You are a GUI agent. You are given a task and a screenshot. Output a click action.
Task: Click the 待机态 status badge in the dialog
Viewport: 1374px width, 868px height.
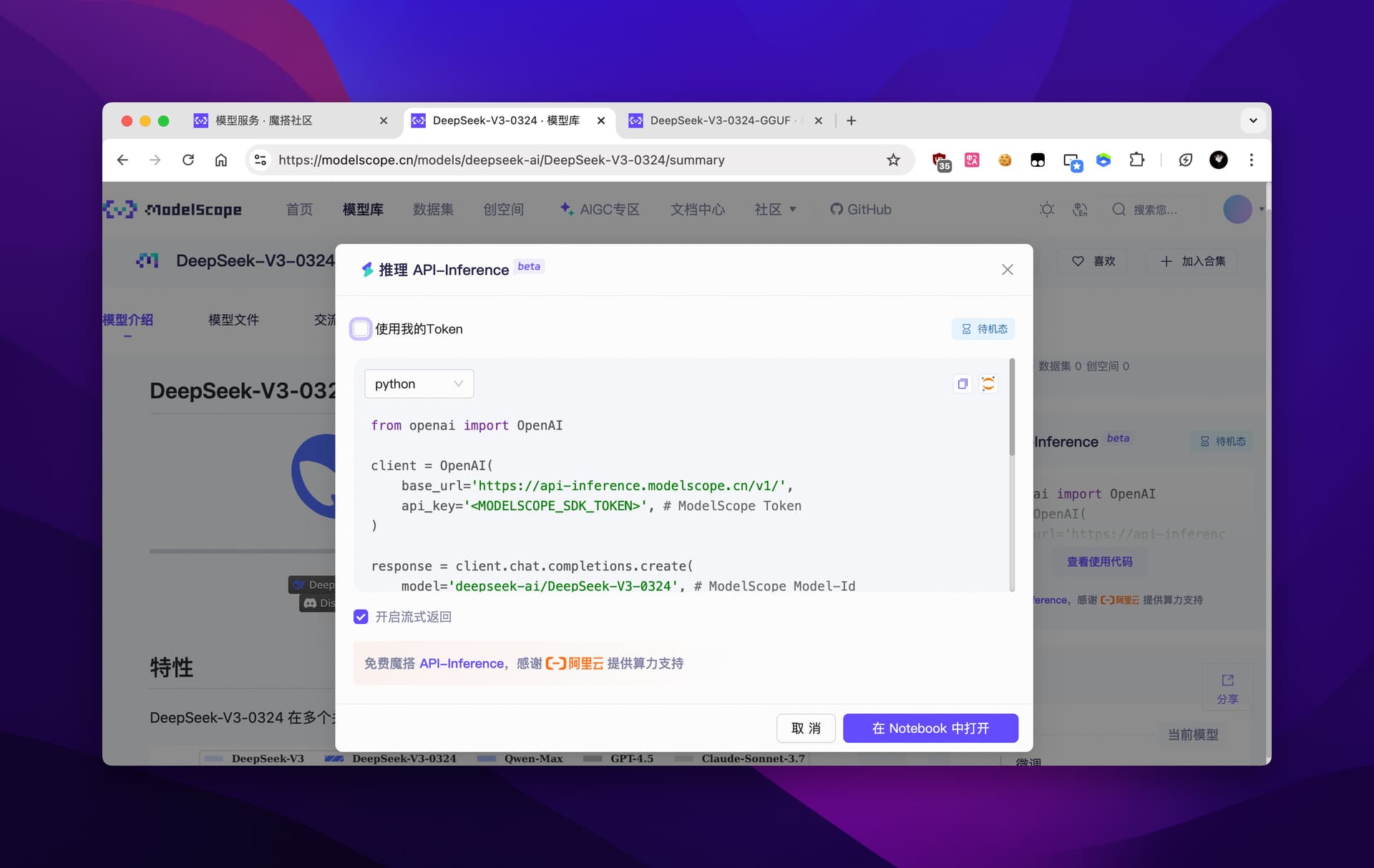point(983,329)
